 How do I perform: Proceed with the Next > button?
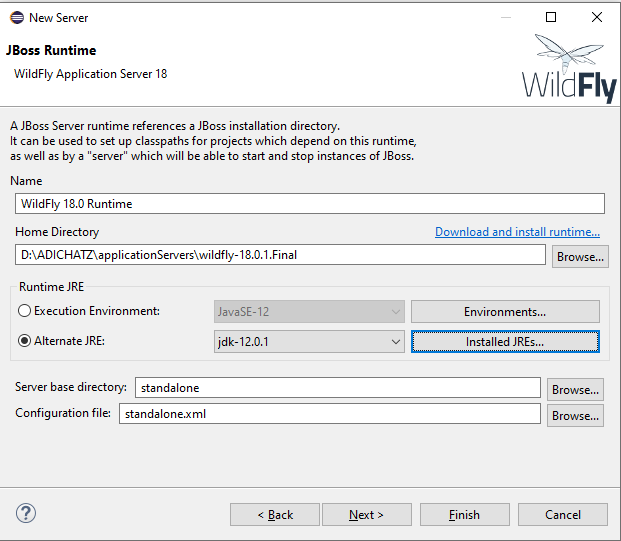coord(366,515)
